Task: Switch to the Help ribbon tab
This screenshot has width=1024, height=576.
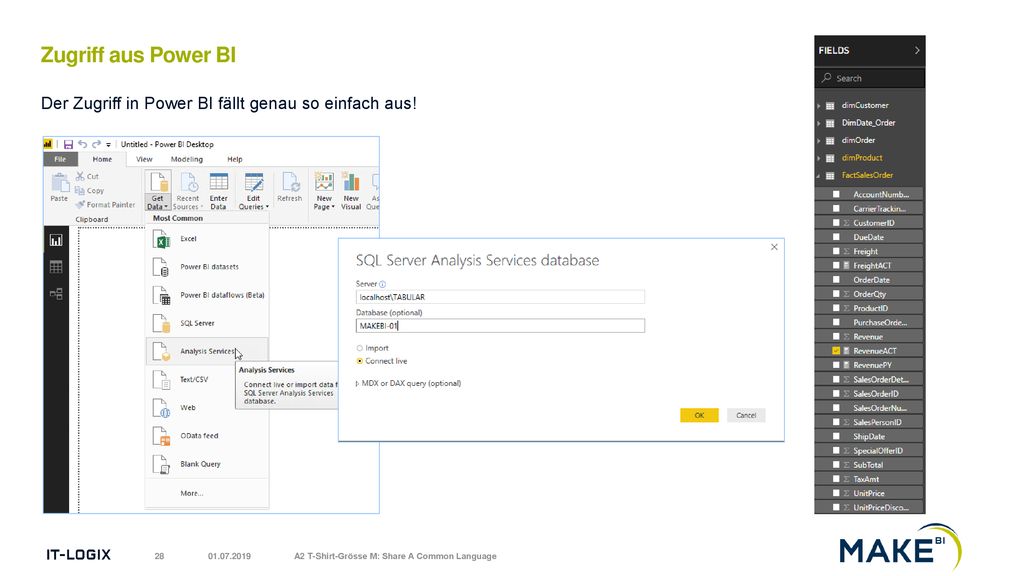Action: 234,159
